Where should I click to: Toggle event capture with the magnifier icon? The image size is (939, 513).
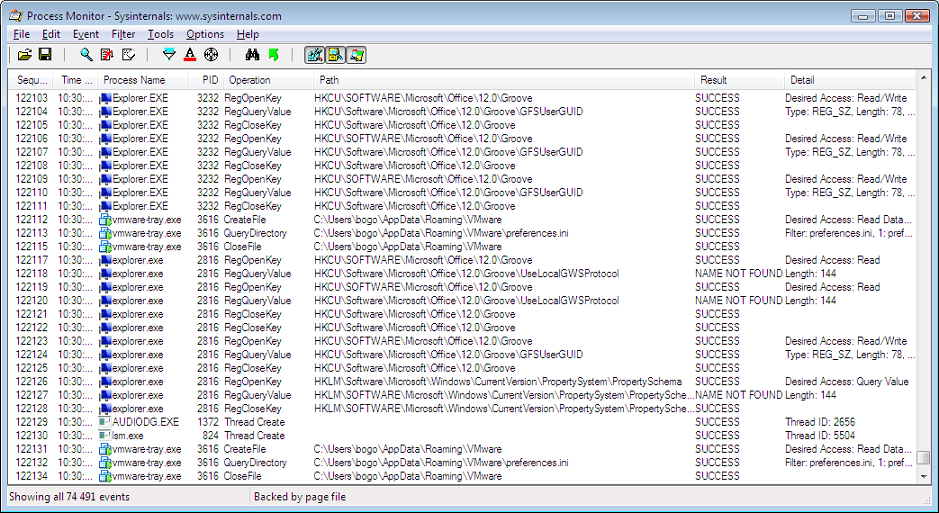point(86,55)
